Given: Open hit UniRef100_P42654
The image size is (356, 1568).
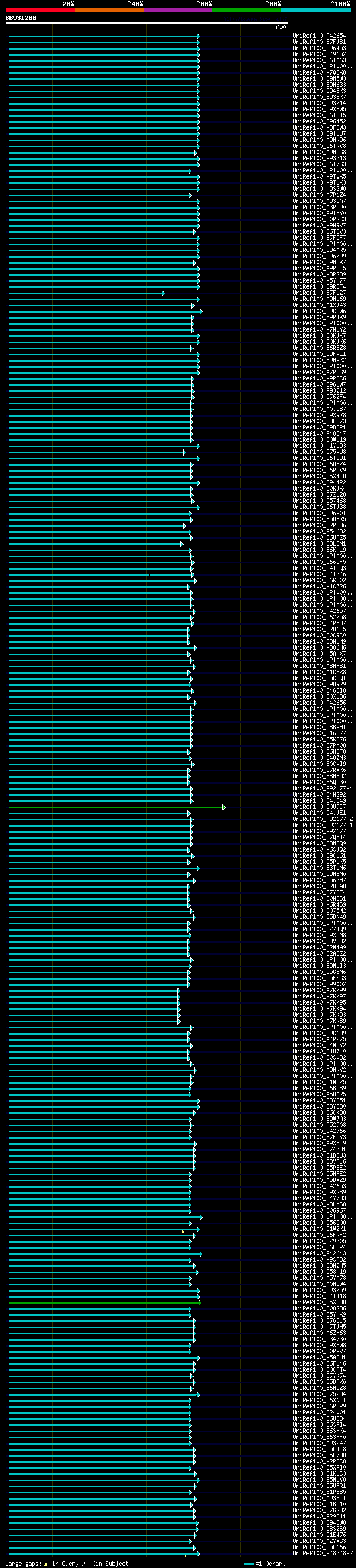Looking at the screenshot, I should coord(319,36).
